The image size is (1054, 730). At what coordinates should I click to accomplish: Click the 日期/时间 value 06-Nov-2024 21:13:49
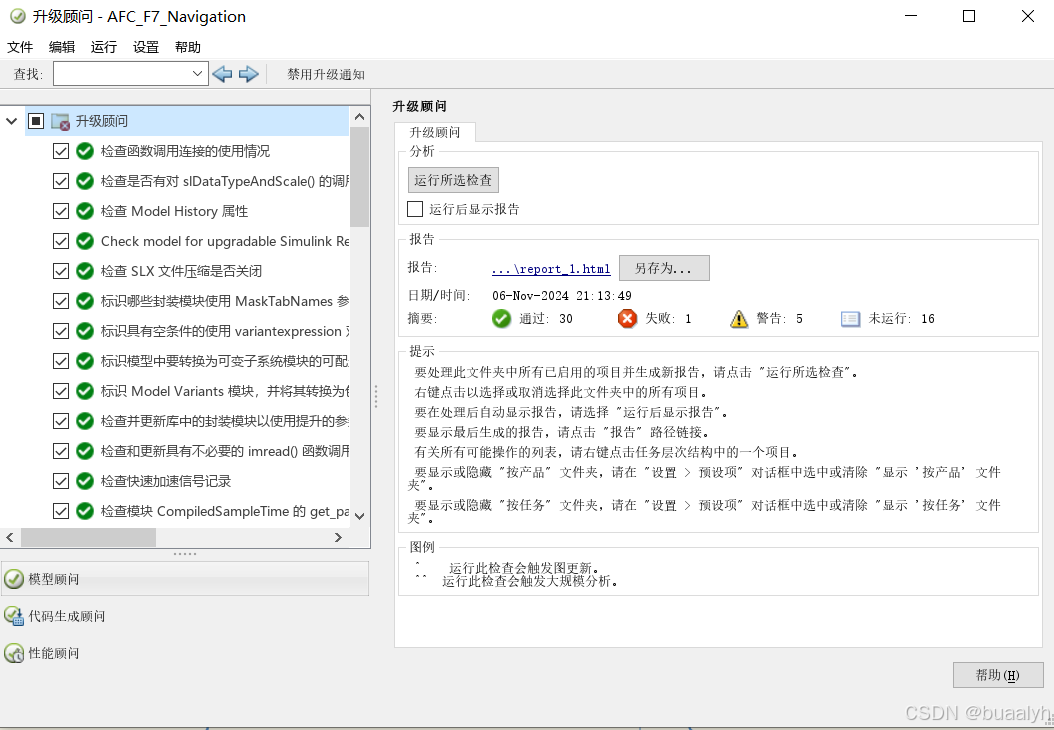562,296
